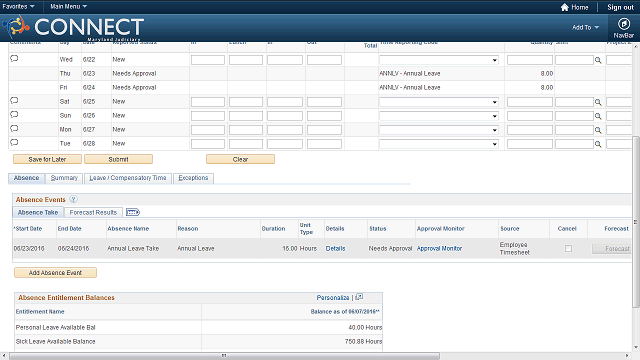Click Sick Leave Available Balance row

pos(198,342)
